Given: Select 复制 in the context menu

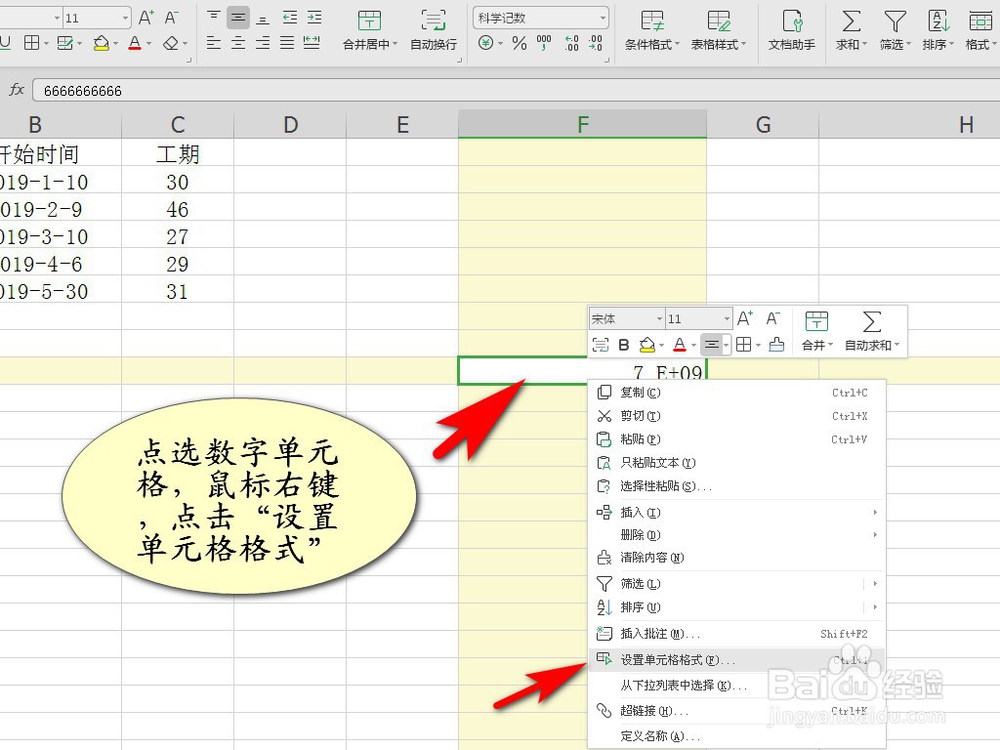Looking at the screenshot, I should (640, 392).
